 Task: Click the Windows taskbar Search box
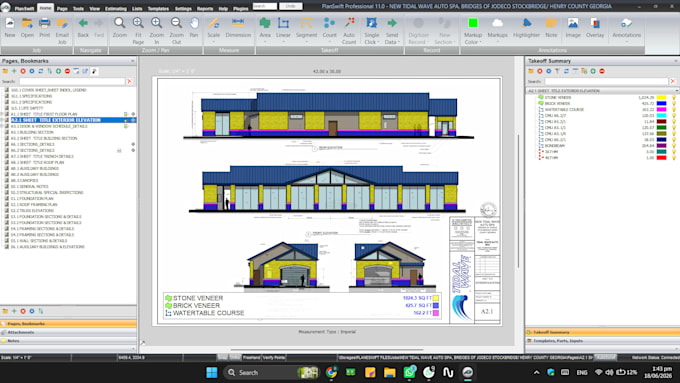point(271,372)
